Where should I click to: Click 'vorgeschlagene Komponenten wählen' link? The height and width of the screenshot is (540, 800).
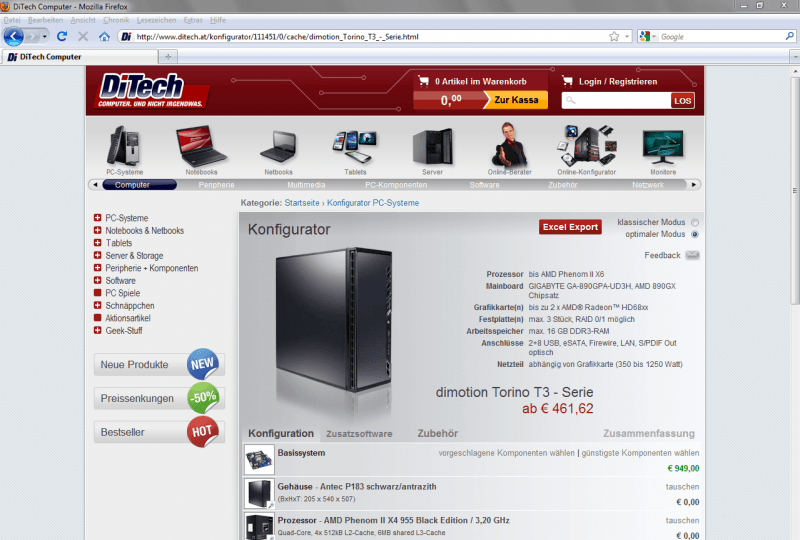click(x=506, y=453)
